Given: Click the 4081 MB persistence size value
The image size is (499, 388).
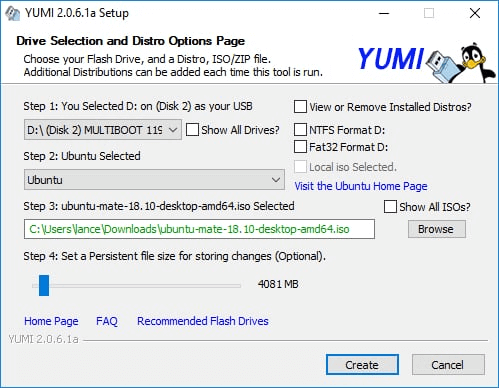Looking at the screenshot, I should 278,284.
